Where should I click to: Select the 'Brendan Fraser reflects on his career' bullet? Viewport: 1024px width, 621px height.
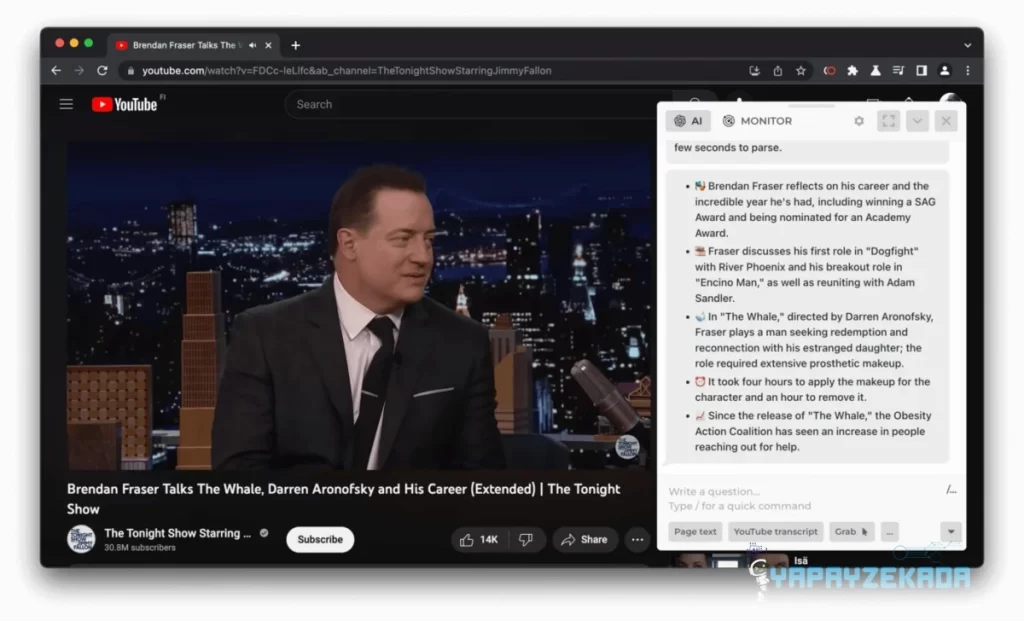(815, 209)
